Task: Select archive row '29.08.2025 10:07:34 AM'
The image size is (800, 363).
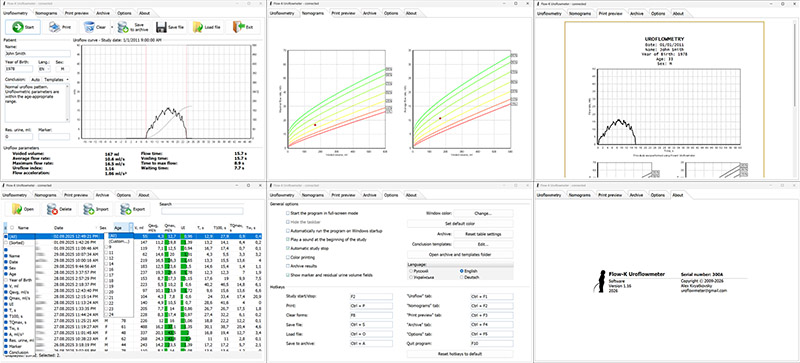Action: 133,253
